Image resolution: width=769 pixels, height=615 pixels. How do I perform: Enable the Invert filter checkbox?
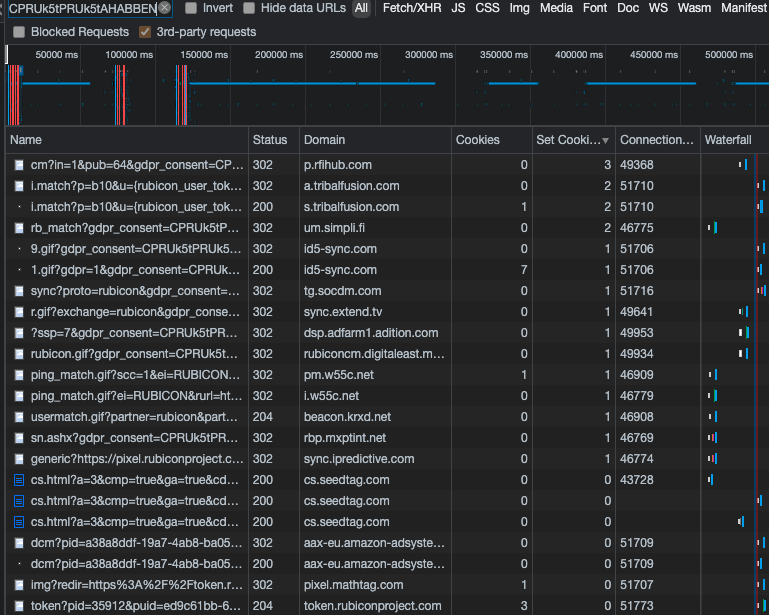pyautogui.click(x=191, y=8)
